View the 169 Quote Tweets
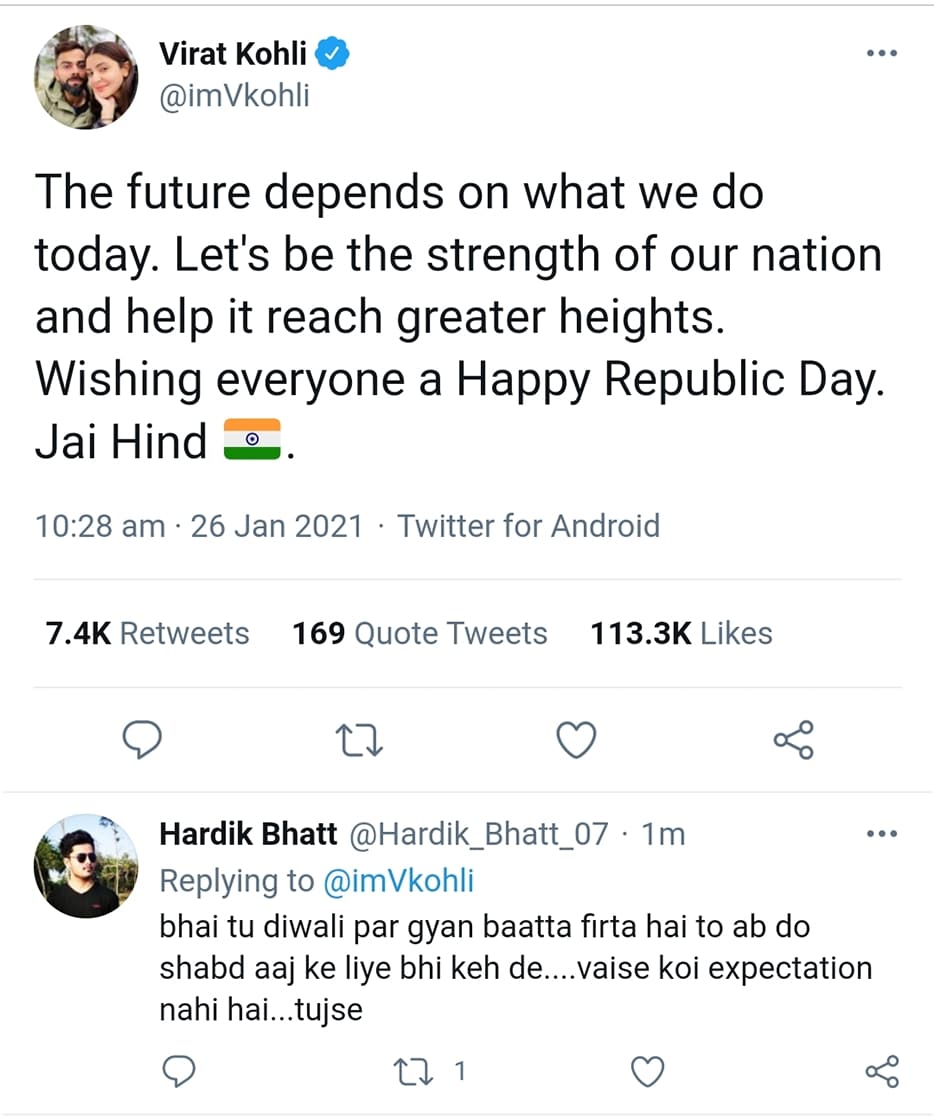934x1120 pixels. 419,633
